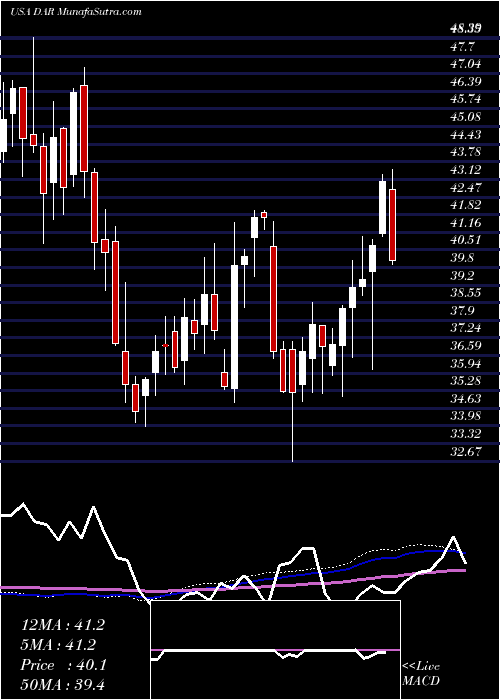
Task: Click the 36.59 price axis label
Action: tap(466, 346)
